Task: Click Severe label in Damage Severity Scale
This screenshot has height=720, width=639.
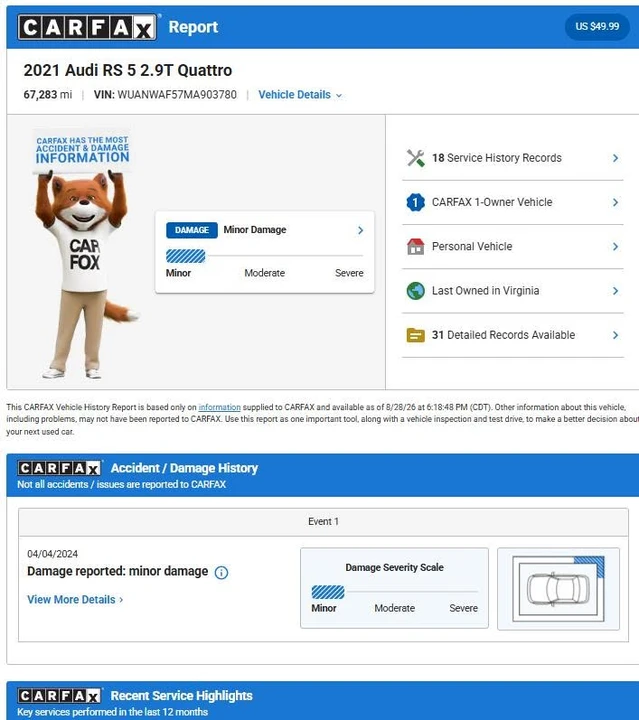Action: click(x=463, y=608)
